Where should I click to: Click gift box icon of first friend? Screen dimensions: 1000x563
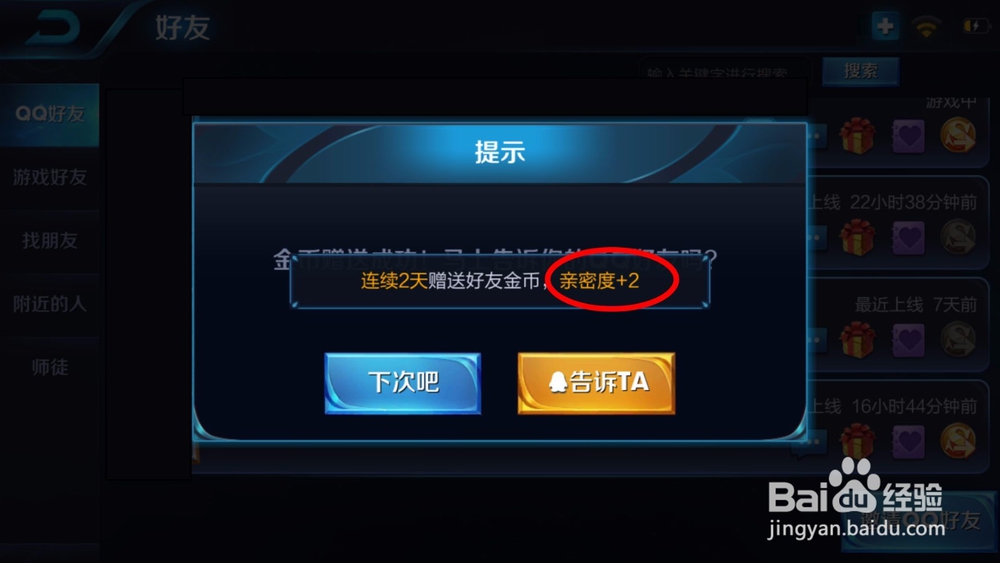tap(858, 135)
